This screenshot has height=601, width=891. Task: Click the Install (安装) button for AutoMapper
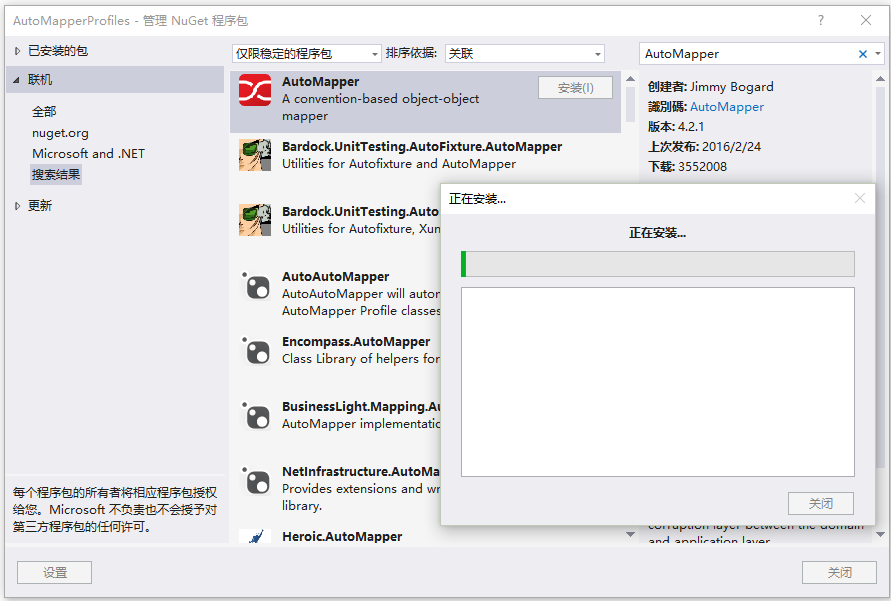tap(575, 87)
